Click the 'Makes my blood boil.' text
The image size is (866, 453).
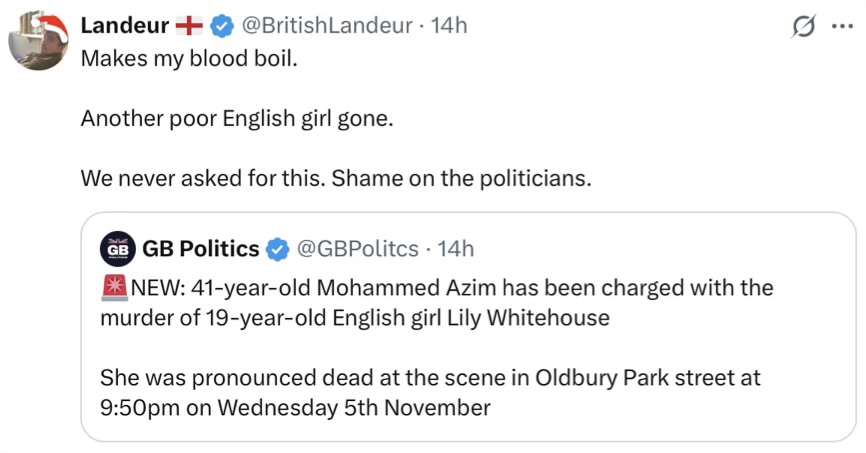pyautogui.click(x=189, y=57)
